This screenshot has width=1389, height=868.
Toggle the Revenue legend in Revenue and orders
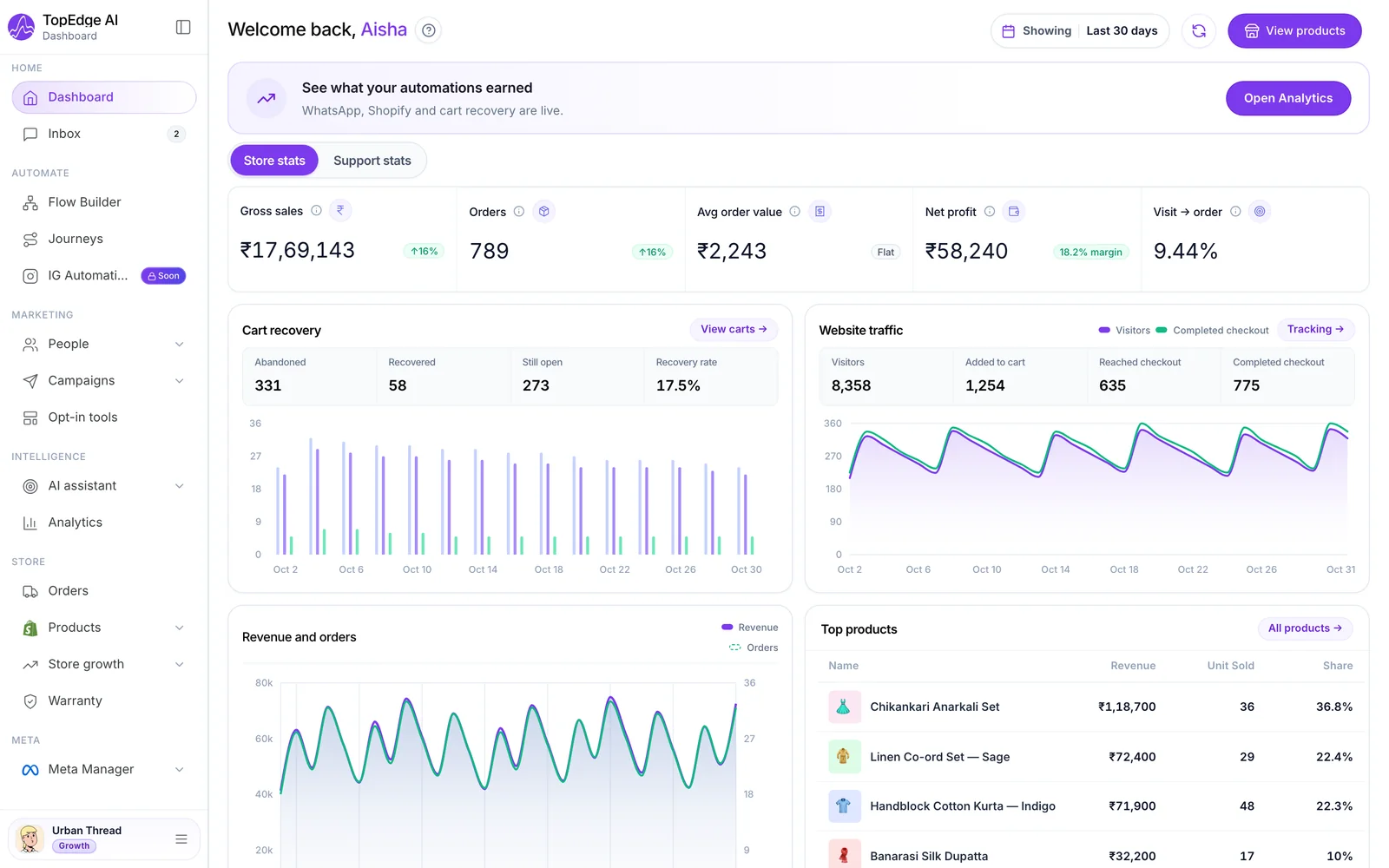coord(750,628)
